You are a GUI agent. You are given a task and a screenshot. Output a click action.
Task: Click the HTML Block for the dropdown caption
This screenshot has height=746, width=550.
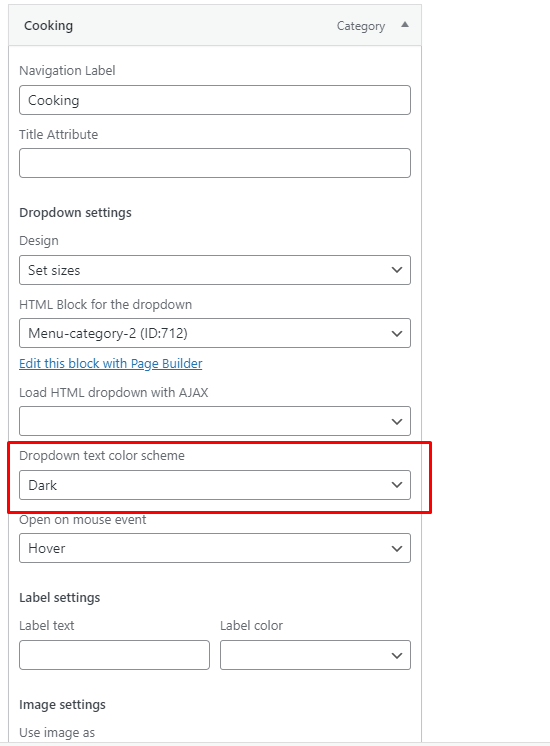106,304
